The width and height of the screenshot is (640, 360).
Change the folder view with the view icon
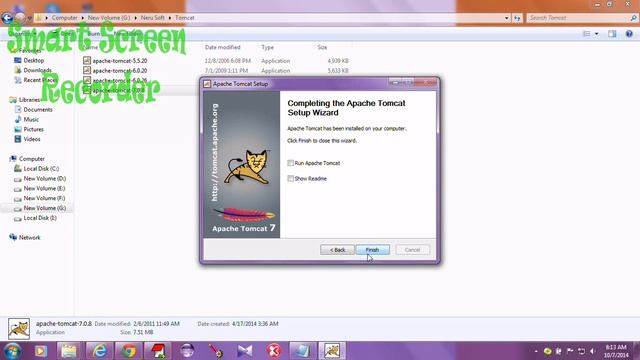coord(587,34)
